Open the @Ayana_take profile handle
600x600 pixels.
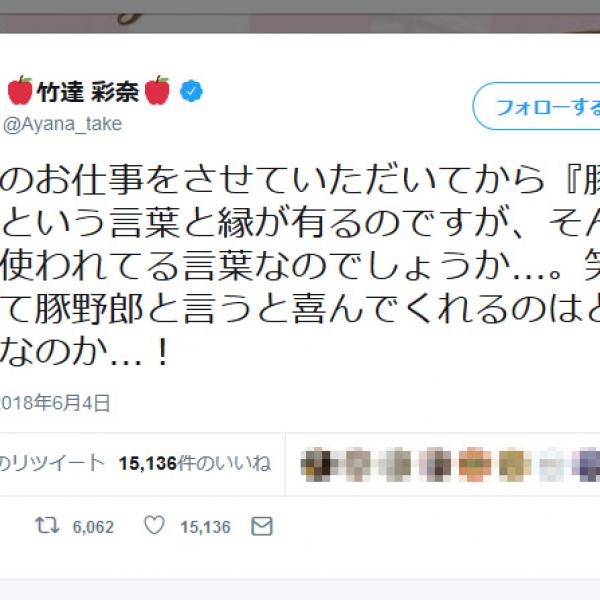click(x=63, y=124)
